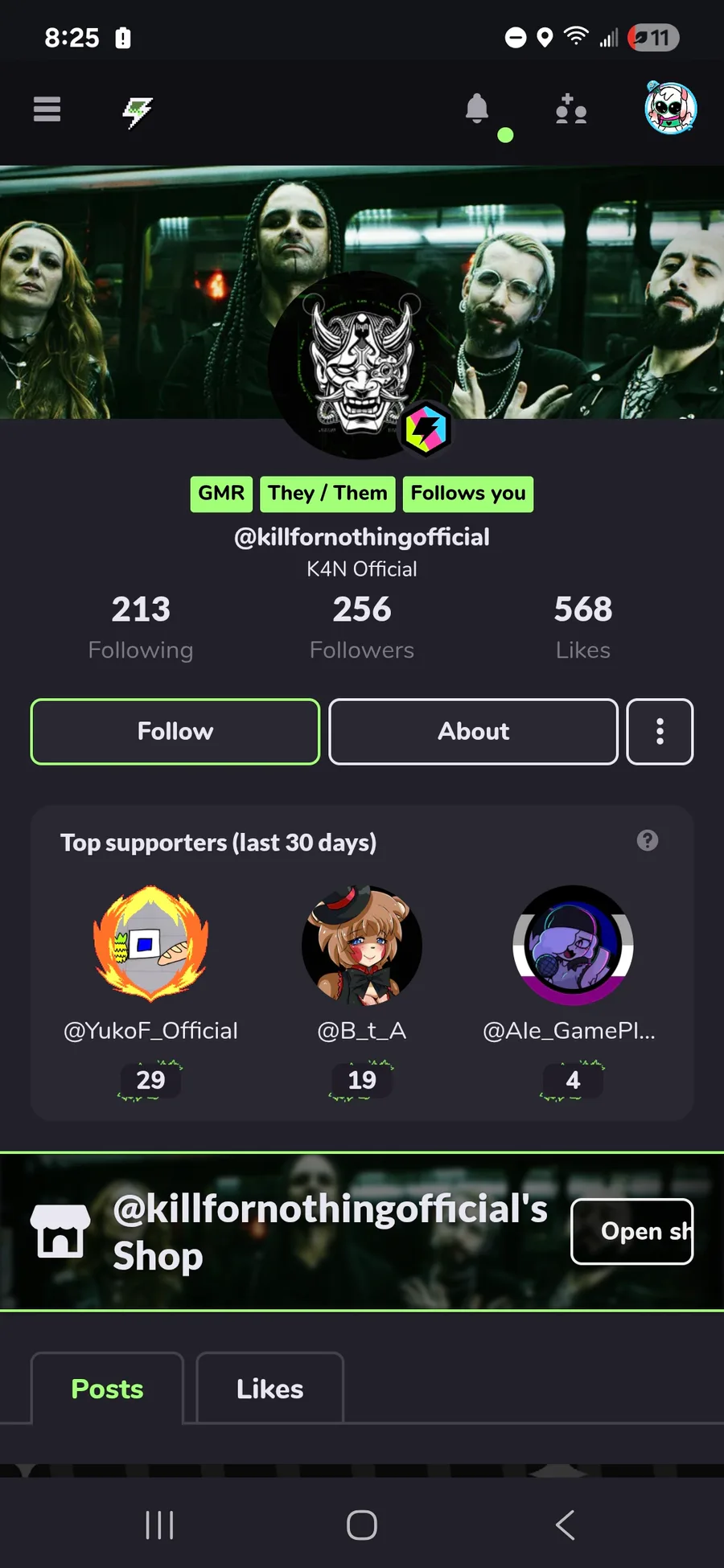Viewport: 724px width, 1568px height.
Task: Open your own avatar menu
Action: [x=671, y=108]
